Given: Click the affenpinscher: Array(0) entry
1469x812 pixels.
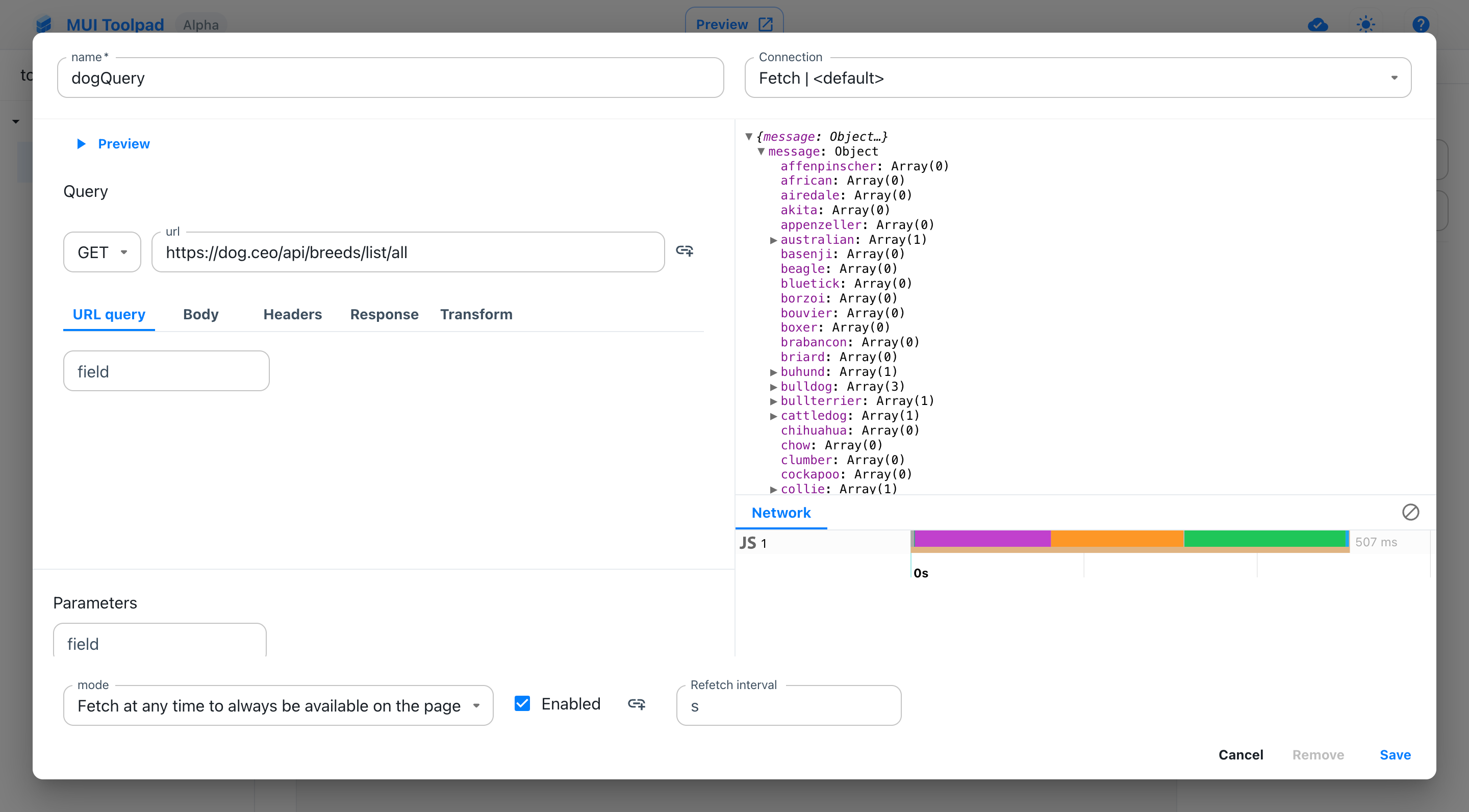Looking at the screenshot, I should click(865, 166).
